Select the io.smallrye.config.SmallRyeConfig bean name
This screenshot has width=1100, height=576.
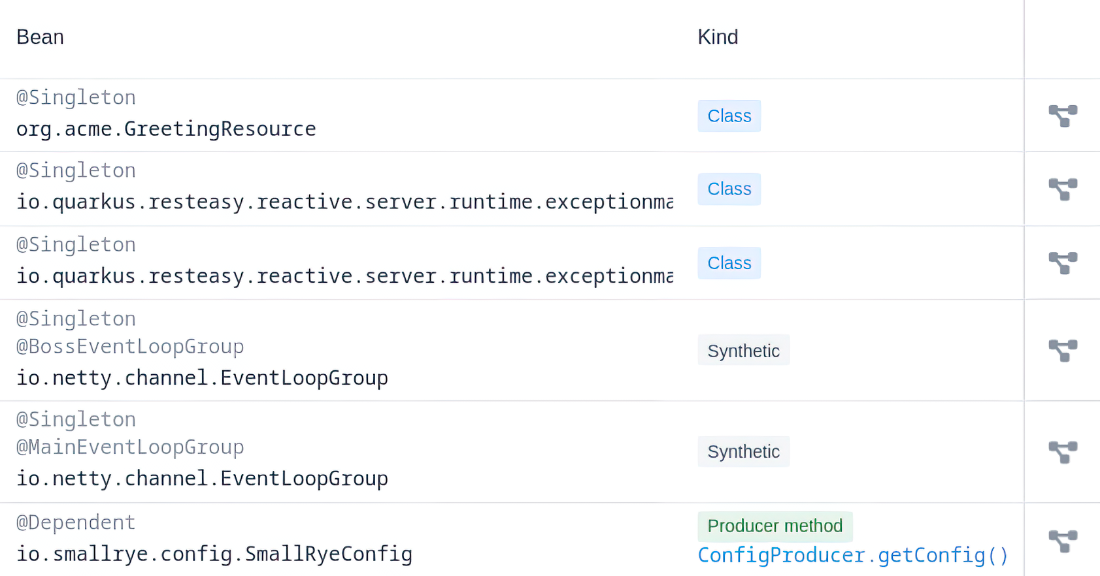[214, 554]
